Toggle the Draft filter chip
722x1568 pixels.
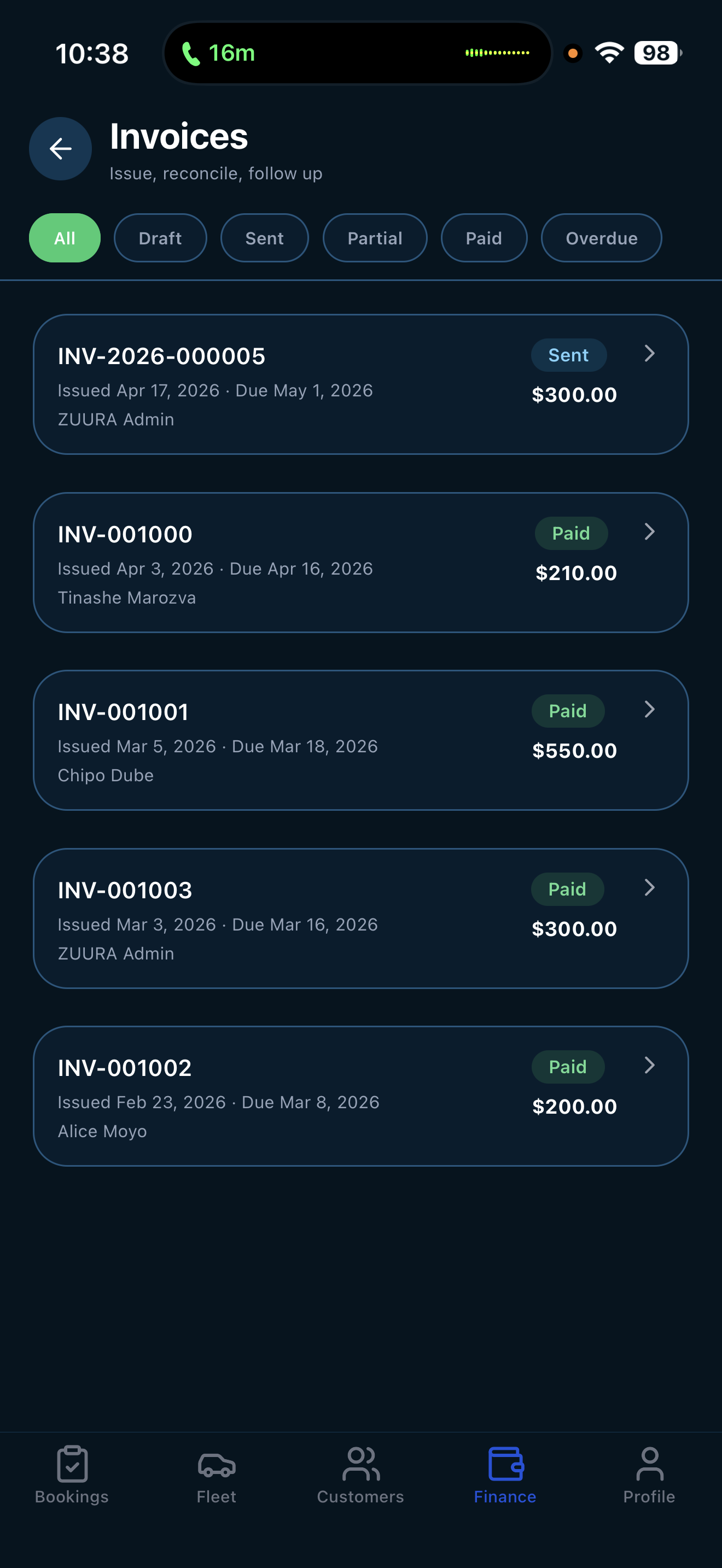click(160, 238)
